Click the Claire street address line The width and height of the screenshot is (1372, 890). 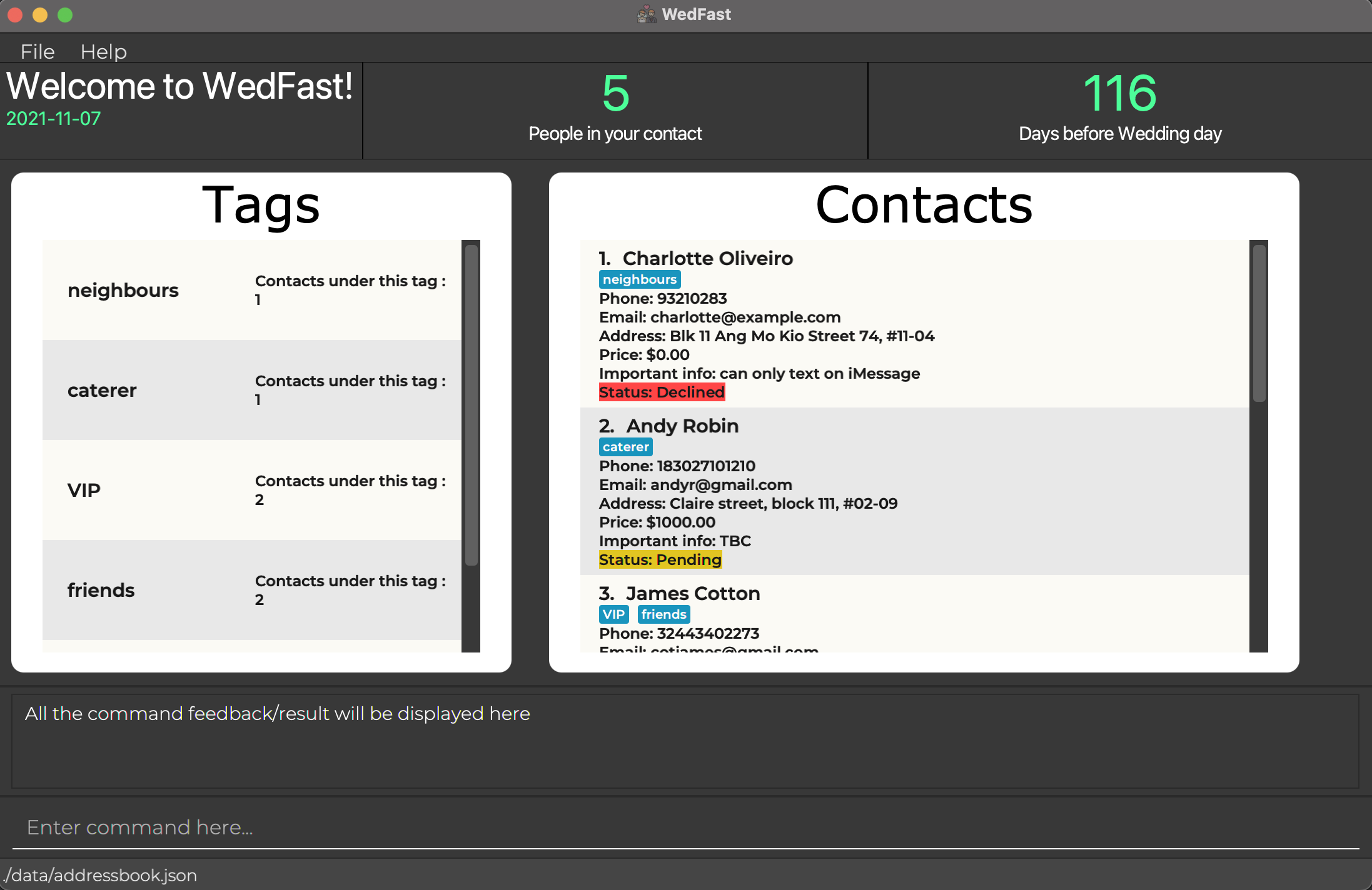(749, 503)
